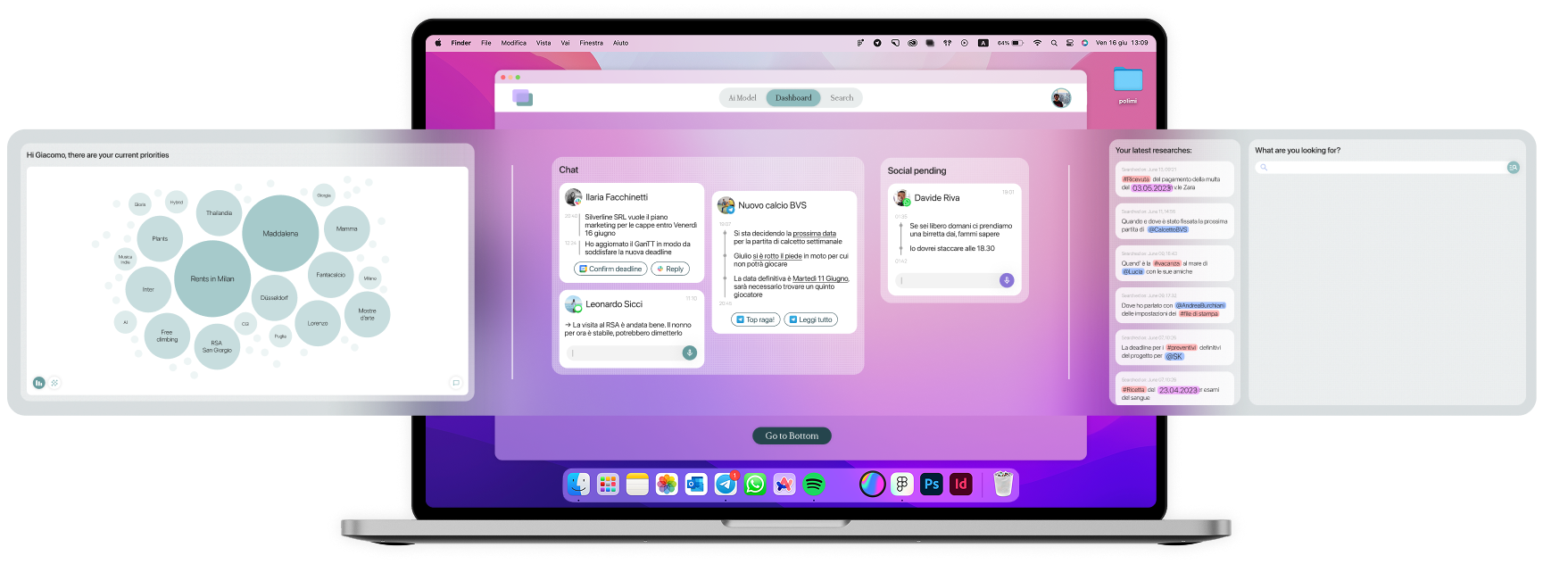Image resolution: width=1568 pixels, height=564 pixels.
Task: Switch to scatter view in priorities panel
Action: (x=54, y=383)
